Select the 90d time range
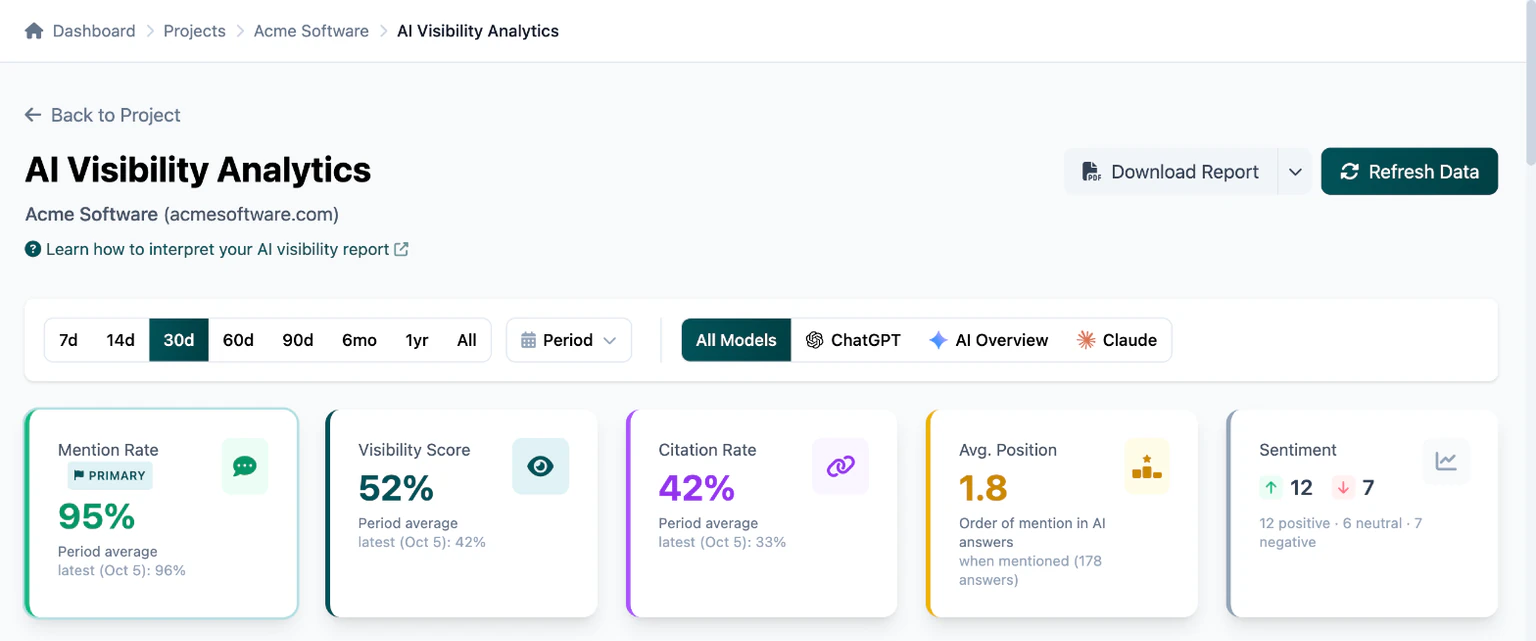Viewport: 1536px width, 641px height. point(298,340)
